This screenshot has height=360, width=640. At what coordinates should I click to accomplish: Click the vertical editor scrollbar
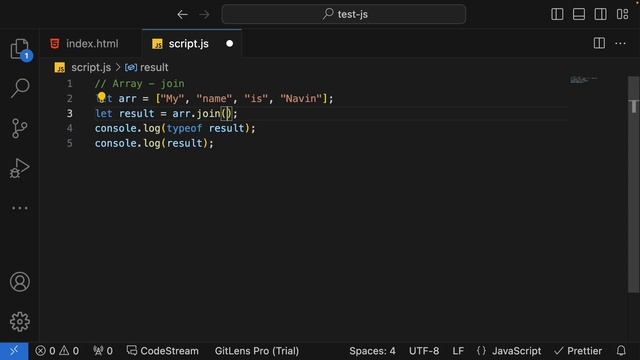point(633,184)
